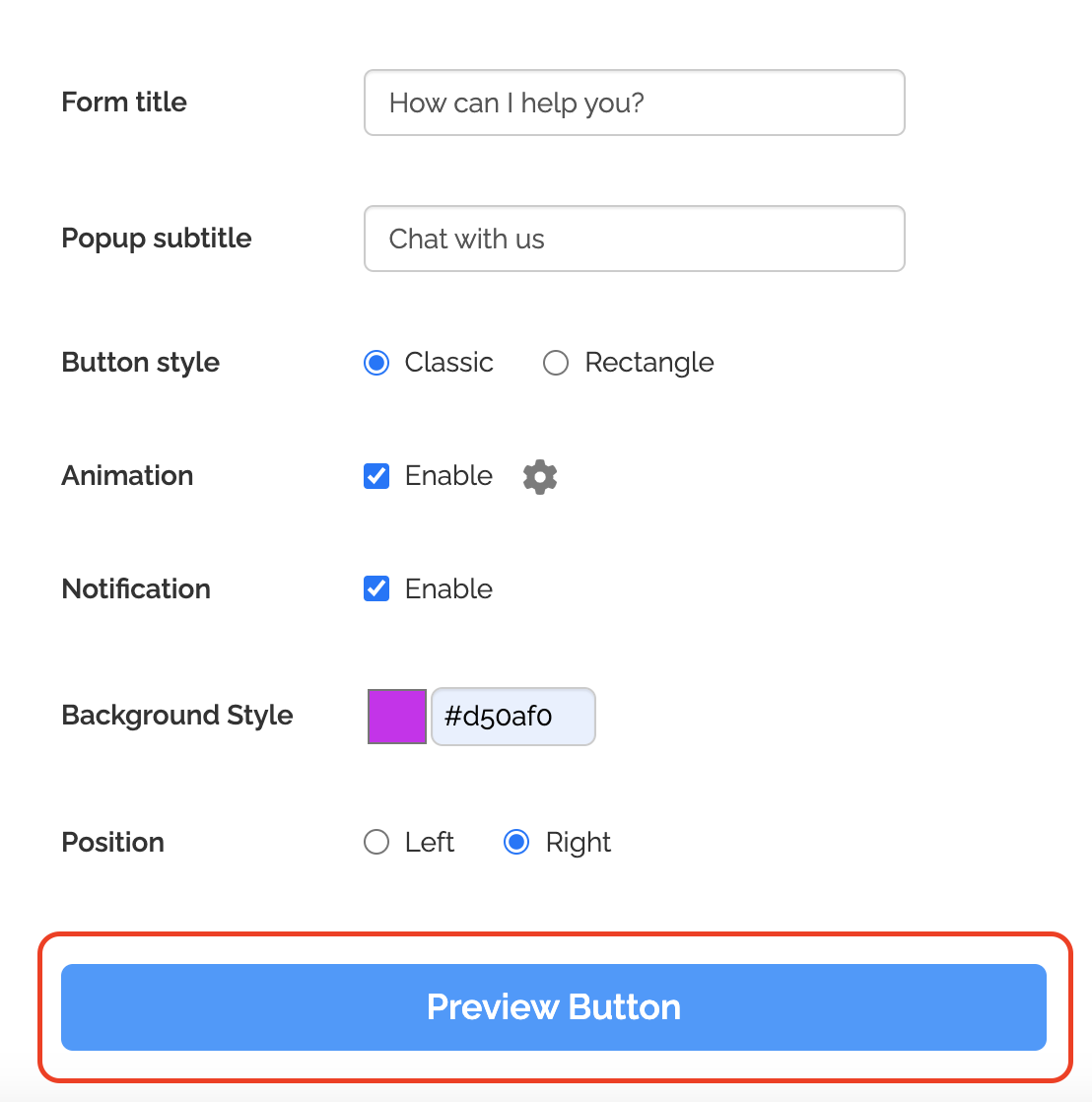Click the "Animation" row label
The height and width of the screenshot is (1102, 1092).
coord(128,476)
